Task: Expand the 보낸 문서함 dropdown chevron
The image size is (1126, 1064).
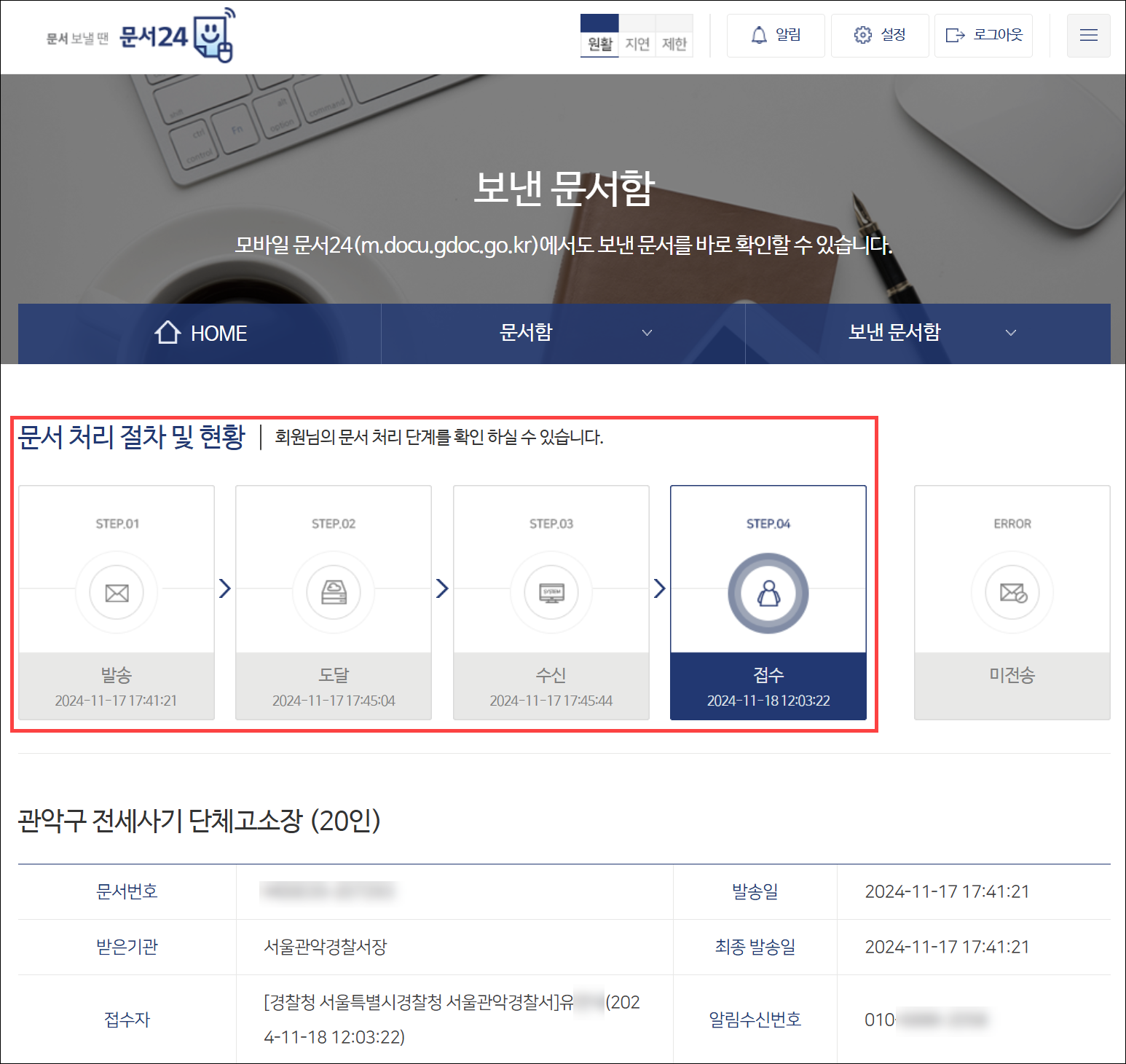Action: click(1011, 333)
